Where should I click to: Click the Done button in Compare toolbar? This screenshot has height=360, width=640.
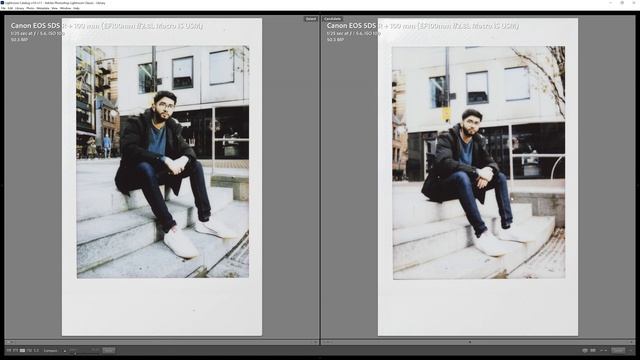618,350
